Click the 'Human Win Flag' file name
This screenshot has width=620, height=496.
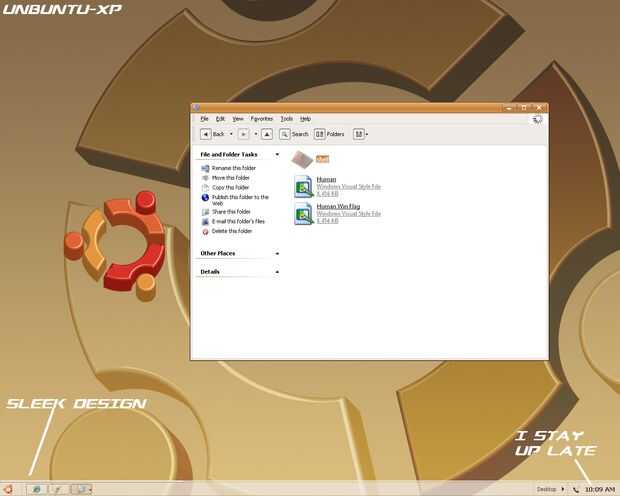pyautogui.click(x=338, y=206)
